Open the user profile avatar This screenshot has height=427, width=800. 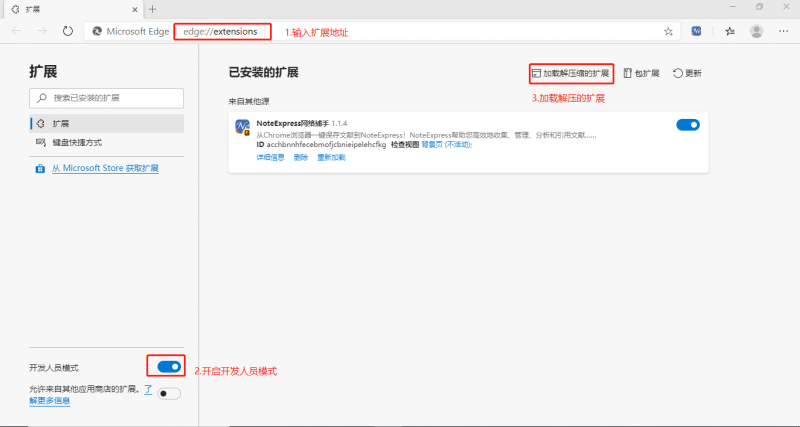(x=757, y=31)
